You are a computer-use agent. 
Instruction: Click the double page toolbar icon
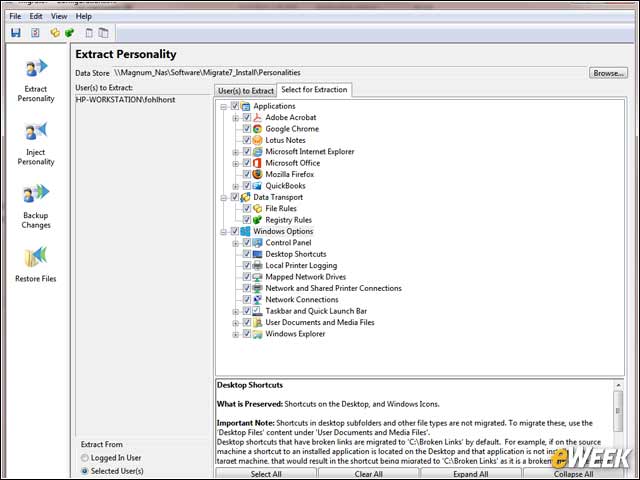tap(103, 33)
